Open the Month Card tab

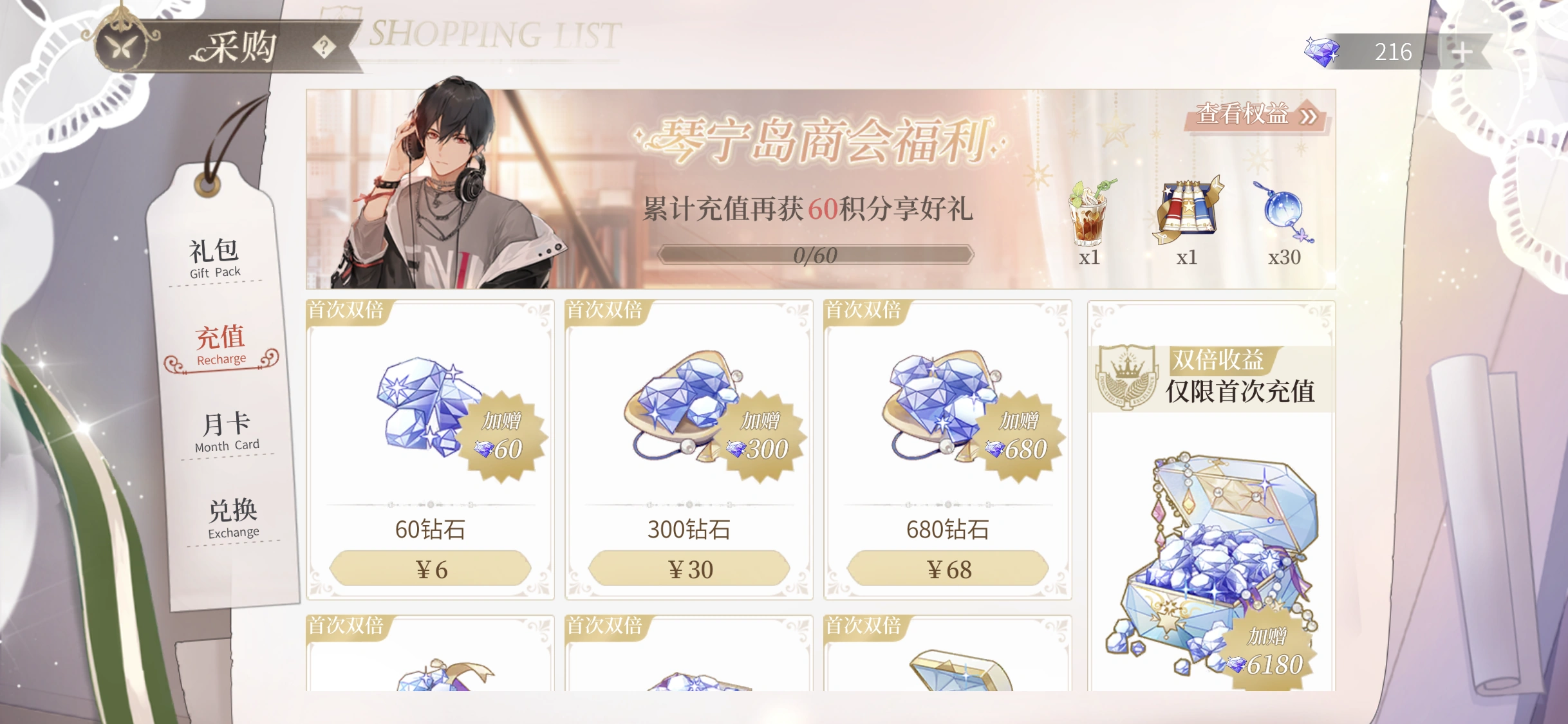[x=227, y=432]
